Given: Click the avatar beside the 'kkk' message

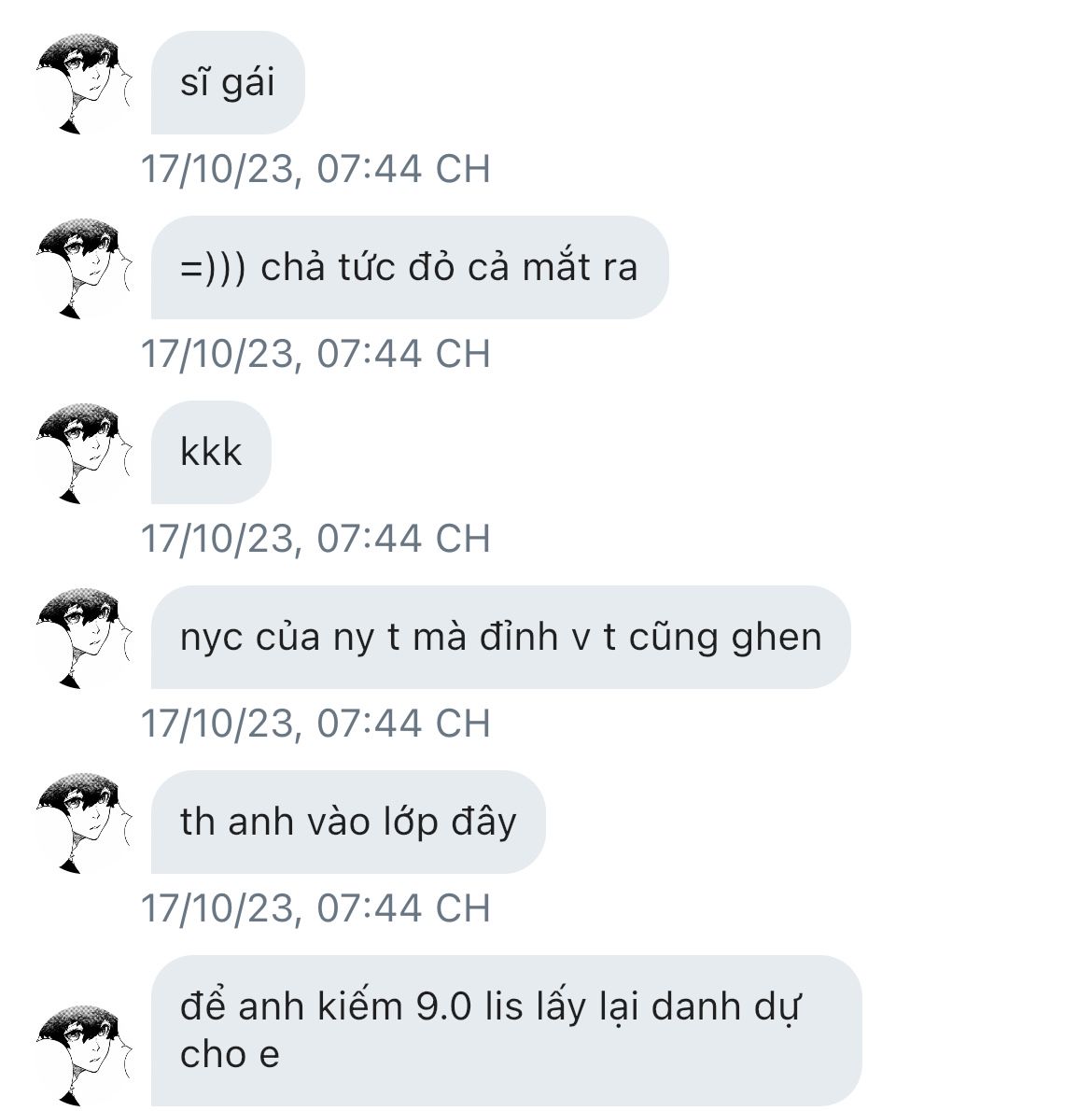Looking at the screenshot, I should point(84,453).
